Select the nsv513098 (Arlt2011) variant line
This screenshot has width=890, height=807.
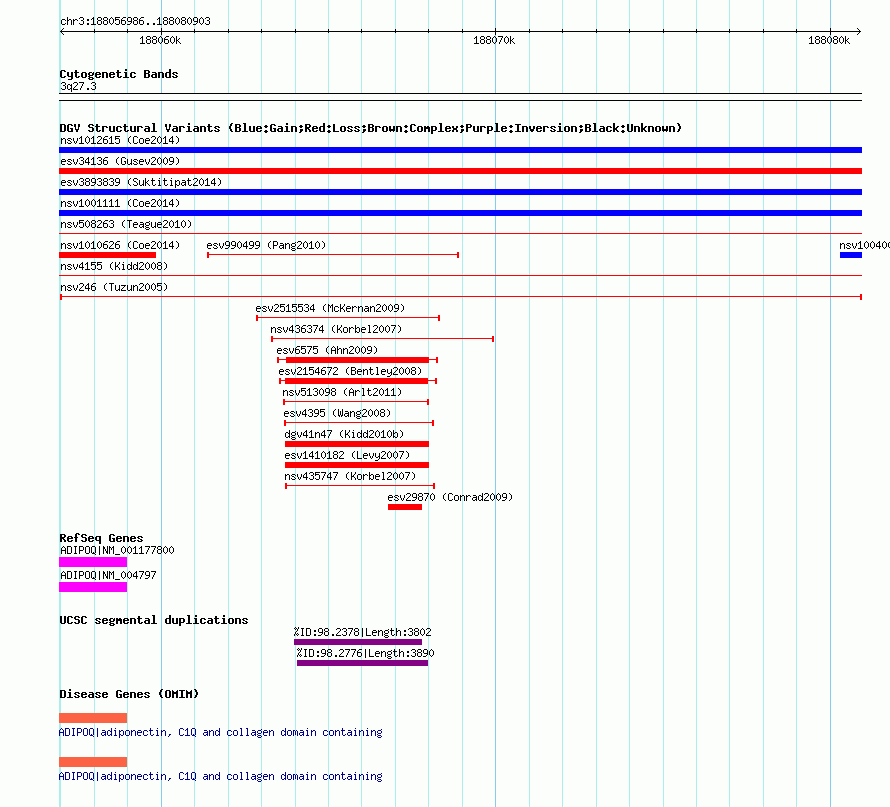356,402
